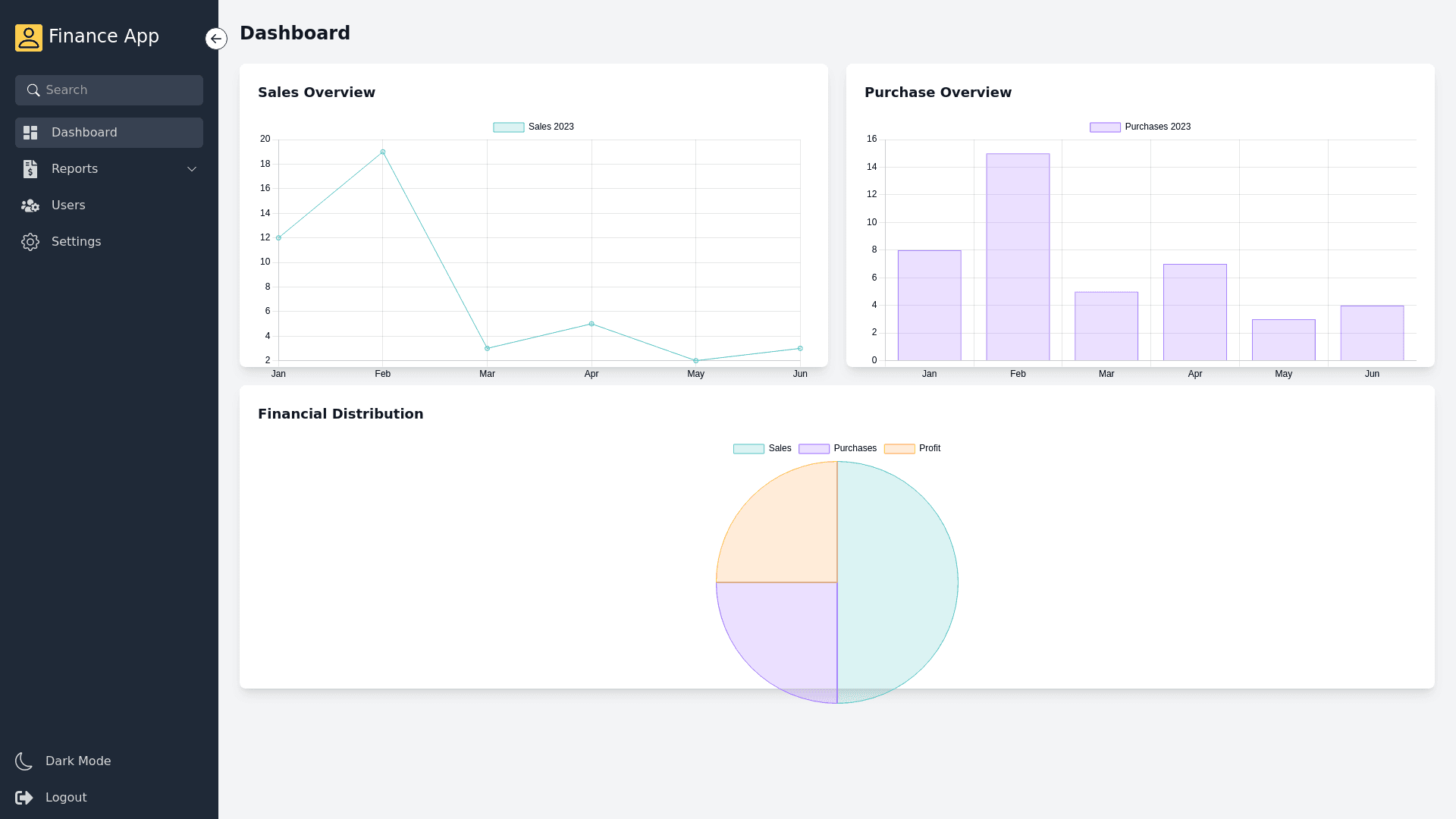
Task: Click the Dashboard grid icon
Action: pyautogui.click(x=30, y=133)
